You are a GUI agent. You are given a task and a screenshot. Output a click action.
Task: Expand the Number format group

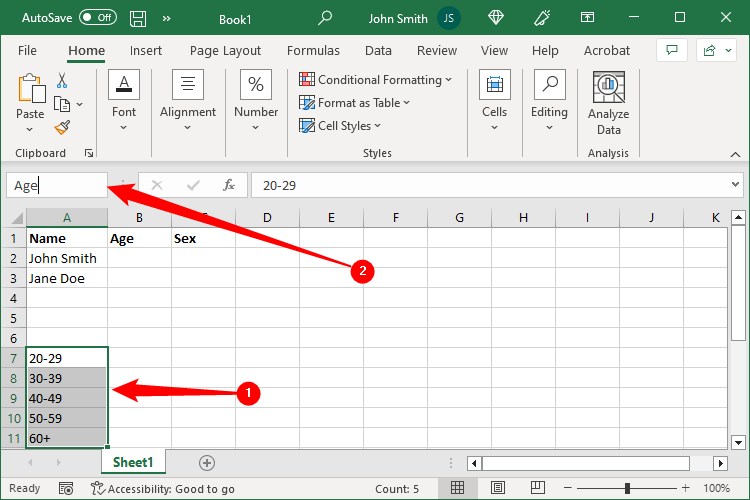pyautogui.click(x=256, y=102)
